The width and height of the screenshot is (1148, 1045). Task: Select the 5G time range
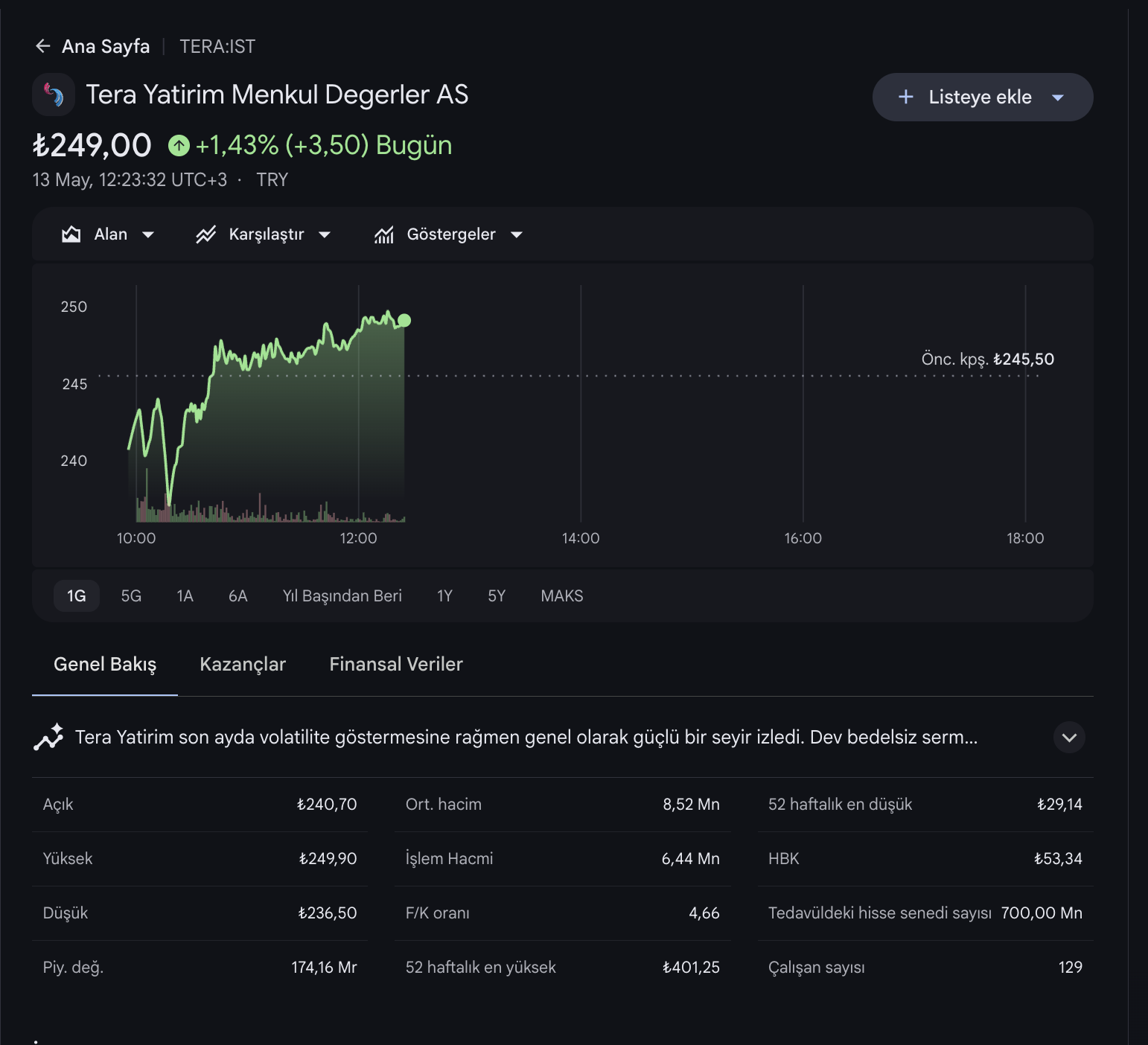tap(131, 596)
